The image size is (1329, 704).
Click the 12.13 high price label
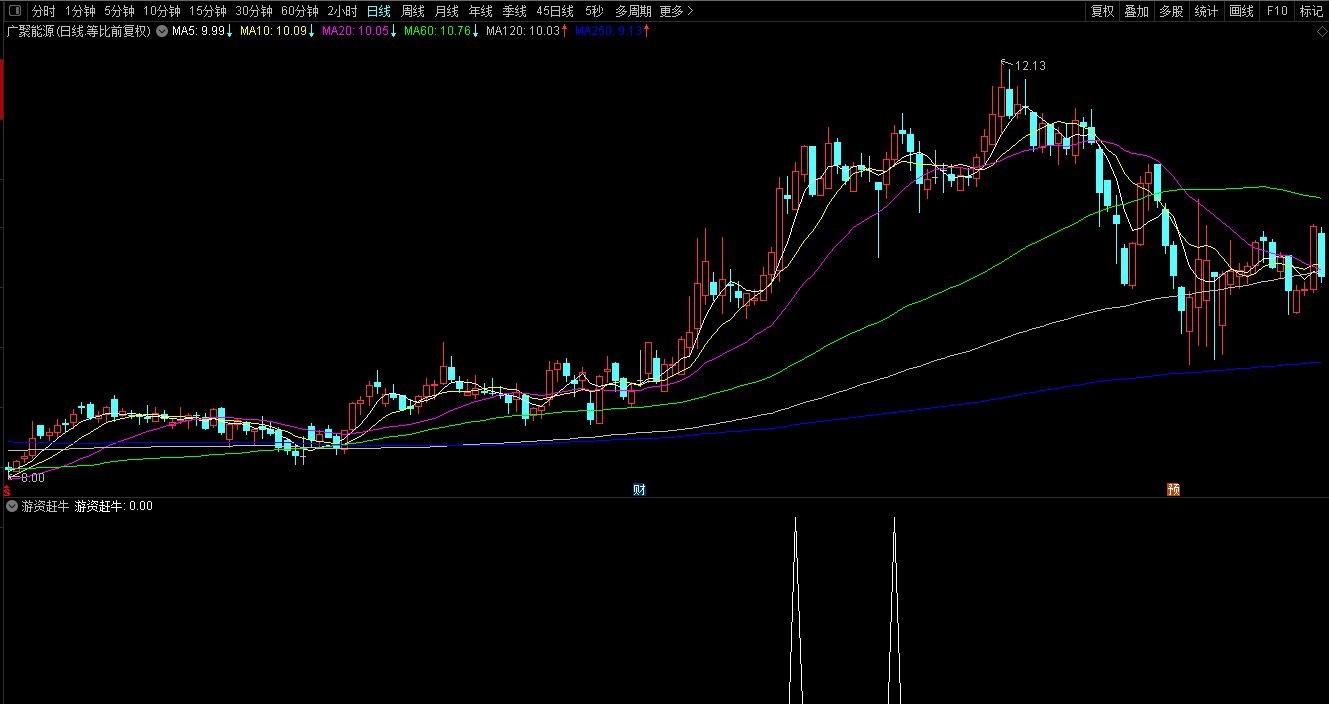pos(1030,66)
